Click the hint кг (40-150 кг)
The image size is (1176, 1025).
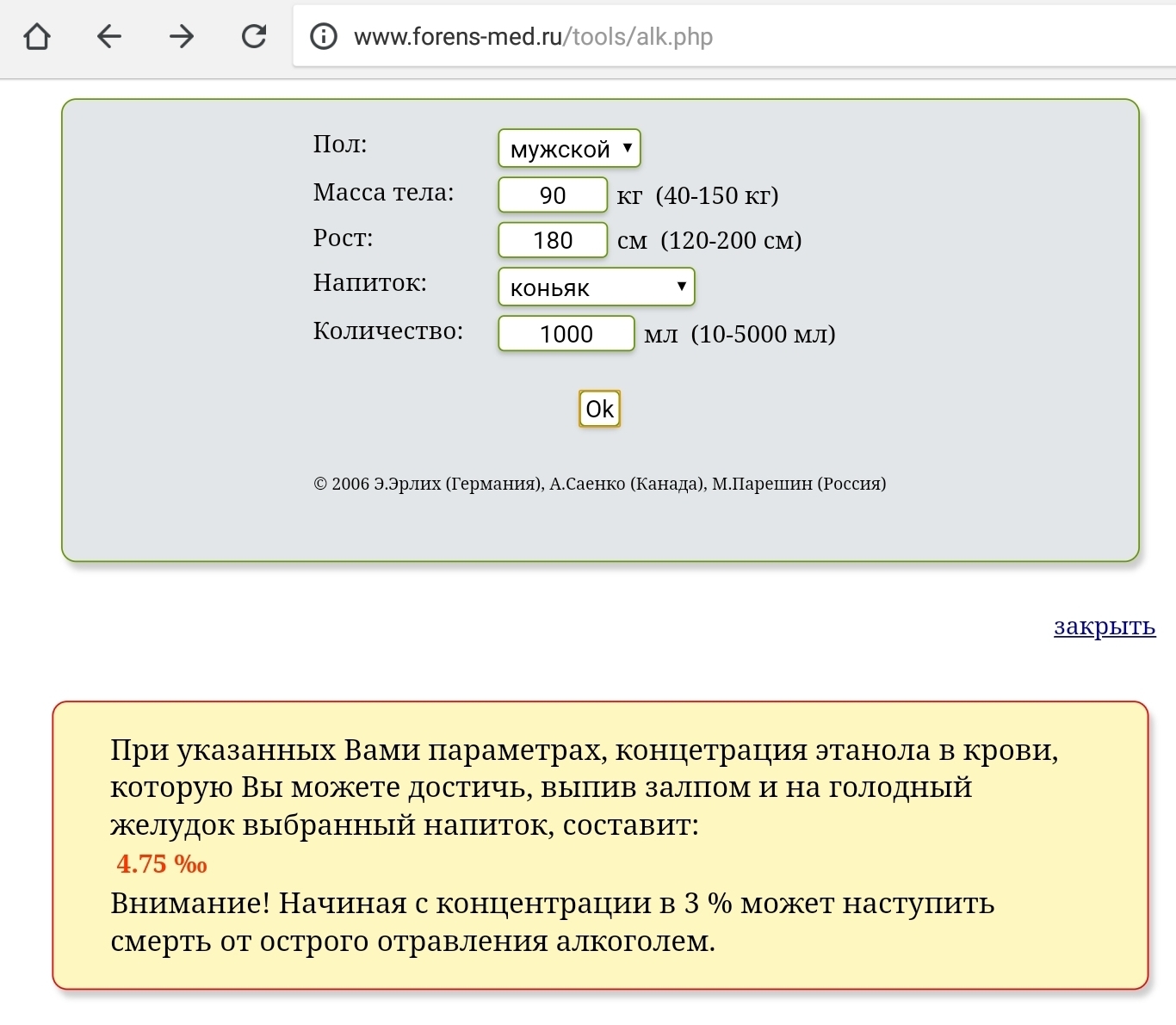coord(698,195)
